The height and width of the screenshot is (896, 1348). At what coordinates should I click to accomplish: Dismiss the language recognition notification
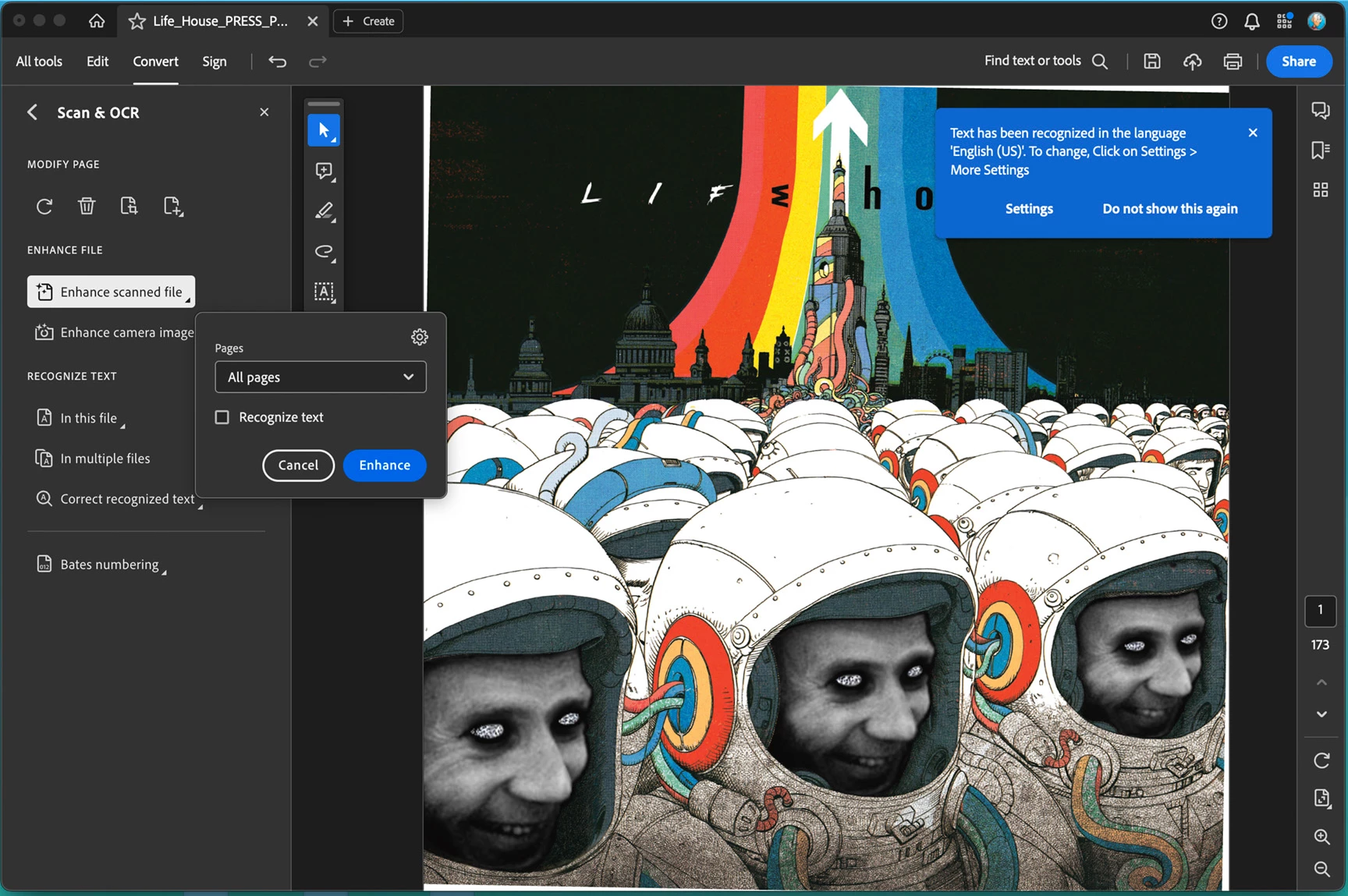[x=1253, y=133]
